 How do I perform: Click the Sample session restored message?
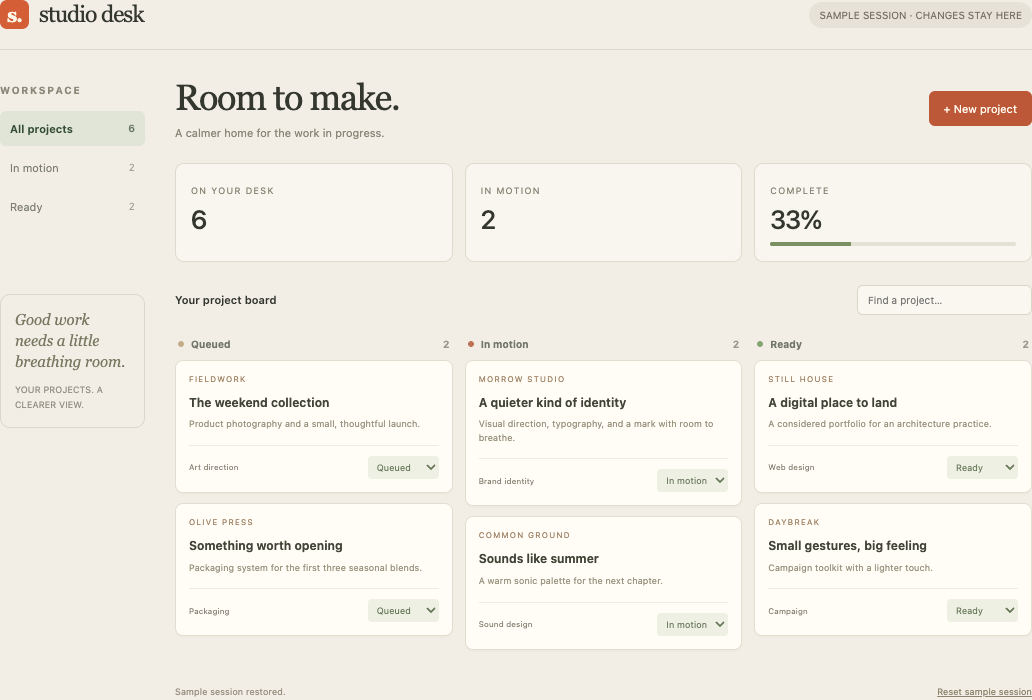click(x=230, y=692)
